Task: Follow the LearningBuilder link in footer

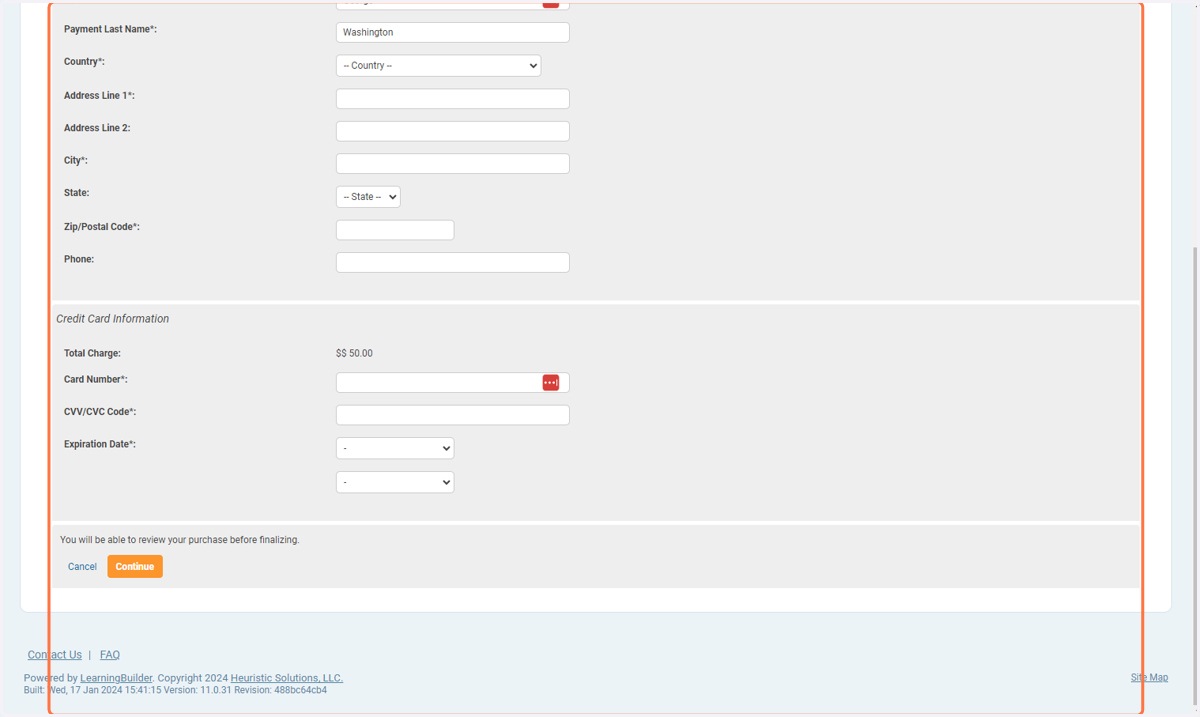Action: point(116,678)
